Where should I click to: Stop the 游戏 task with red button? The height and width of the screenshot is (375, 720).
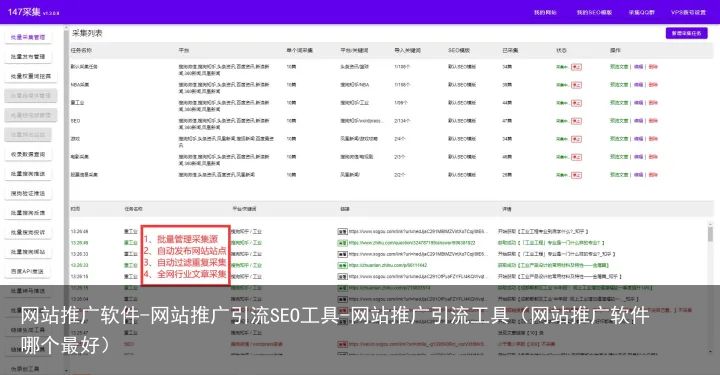pyautogui.click(x=576, y=139)
